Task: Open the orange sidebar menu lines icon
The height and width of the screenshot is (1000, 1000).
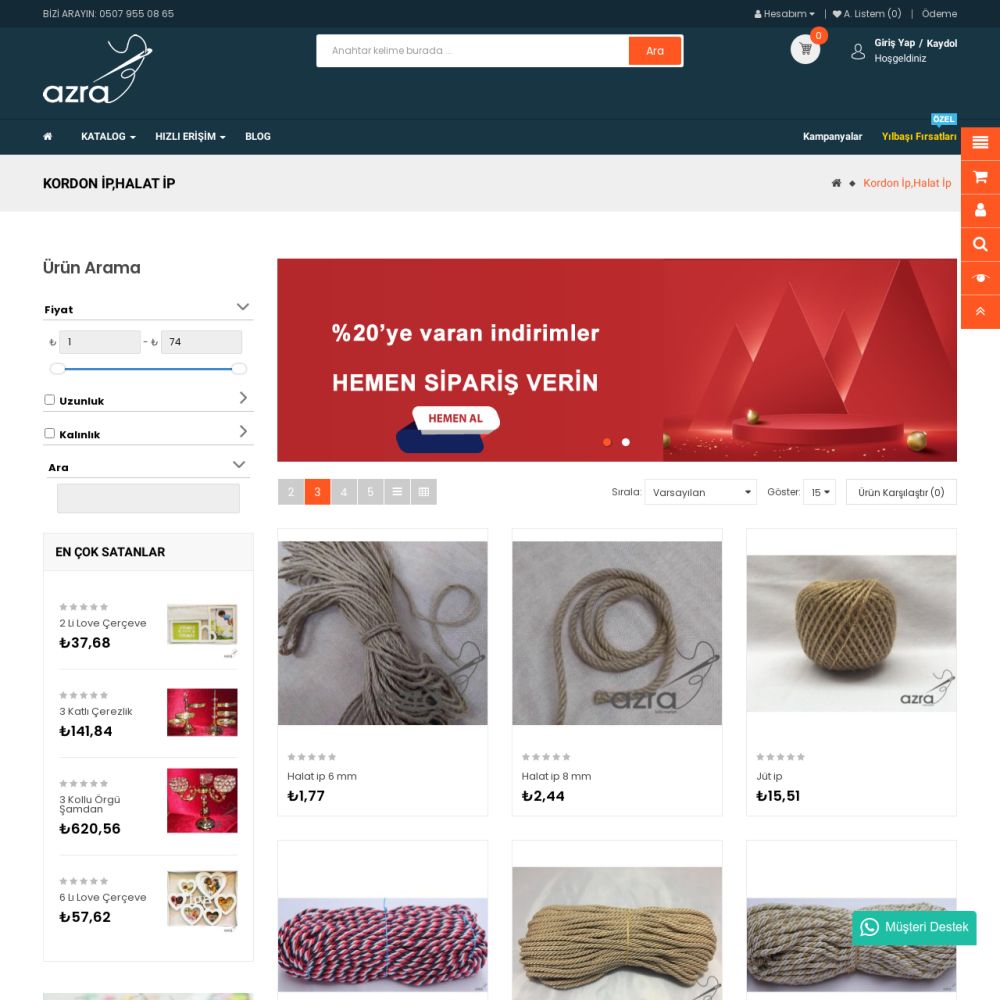Action: click(x=980, y=143)
